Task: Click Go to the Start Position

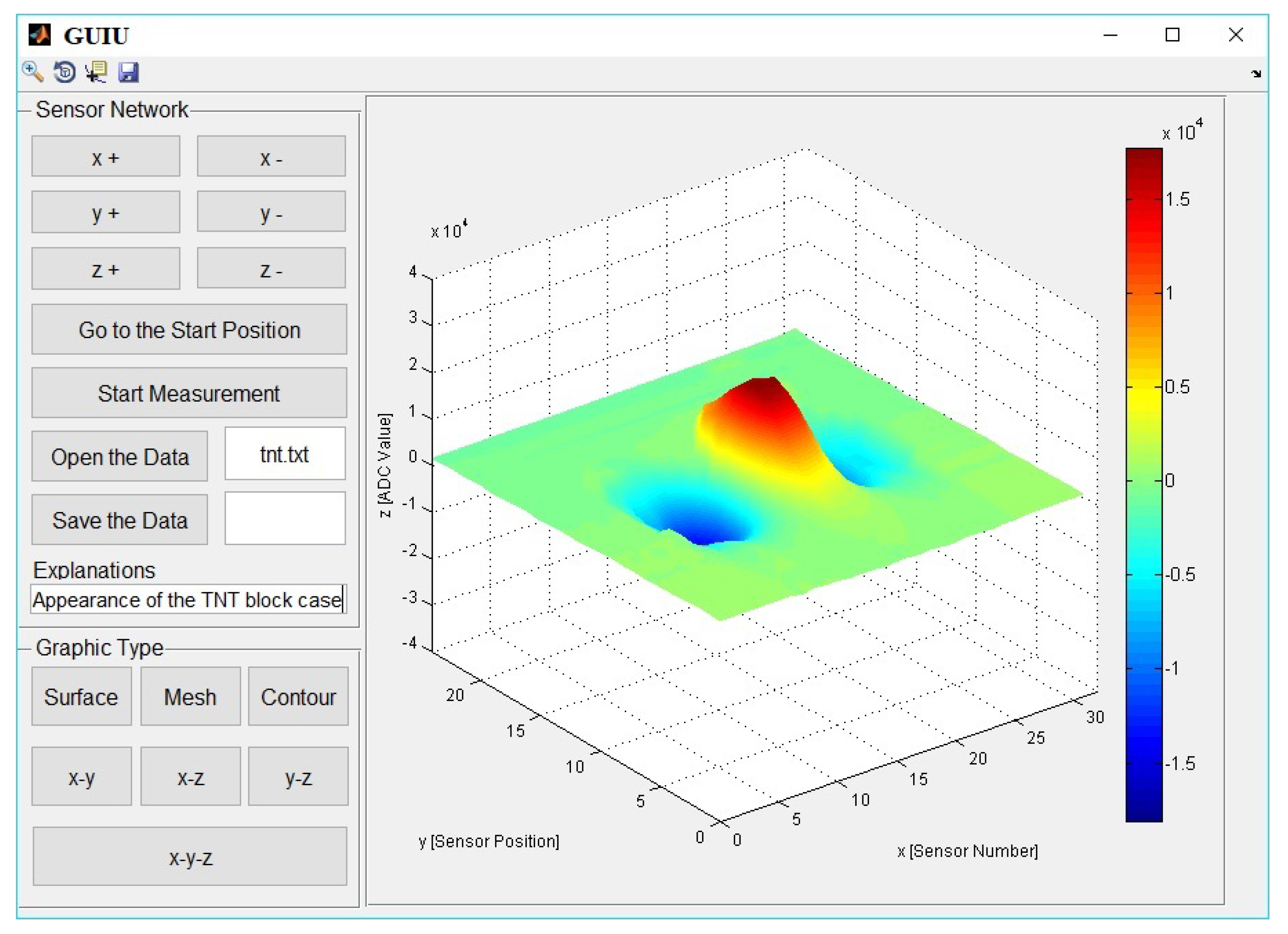Action: [189, 329]
